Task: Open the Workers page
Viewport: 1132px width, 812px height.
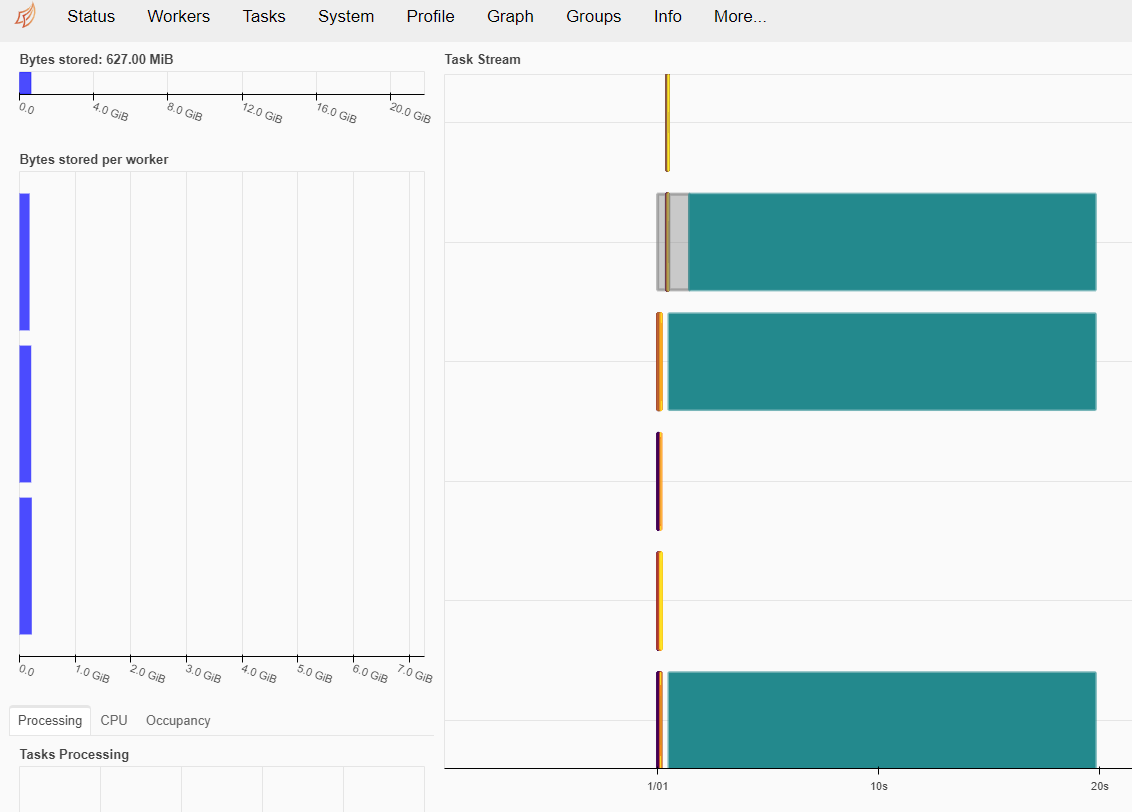Action: coord(178,17)
